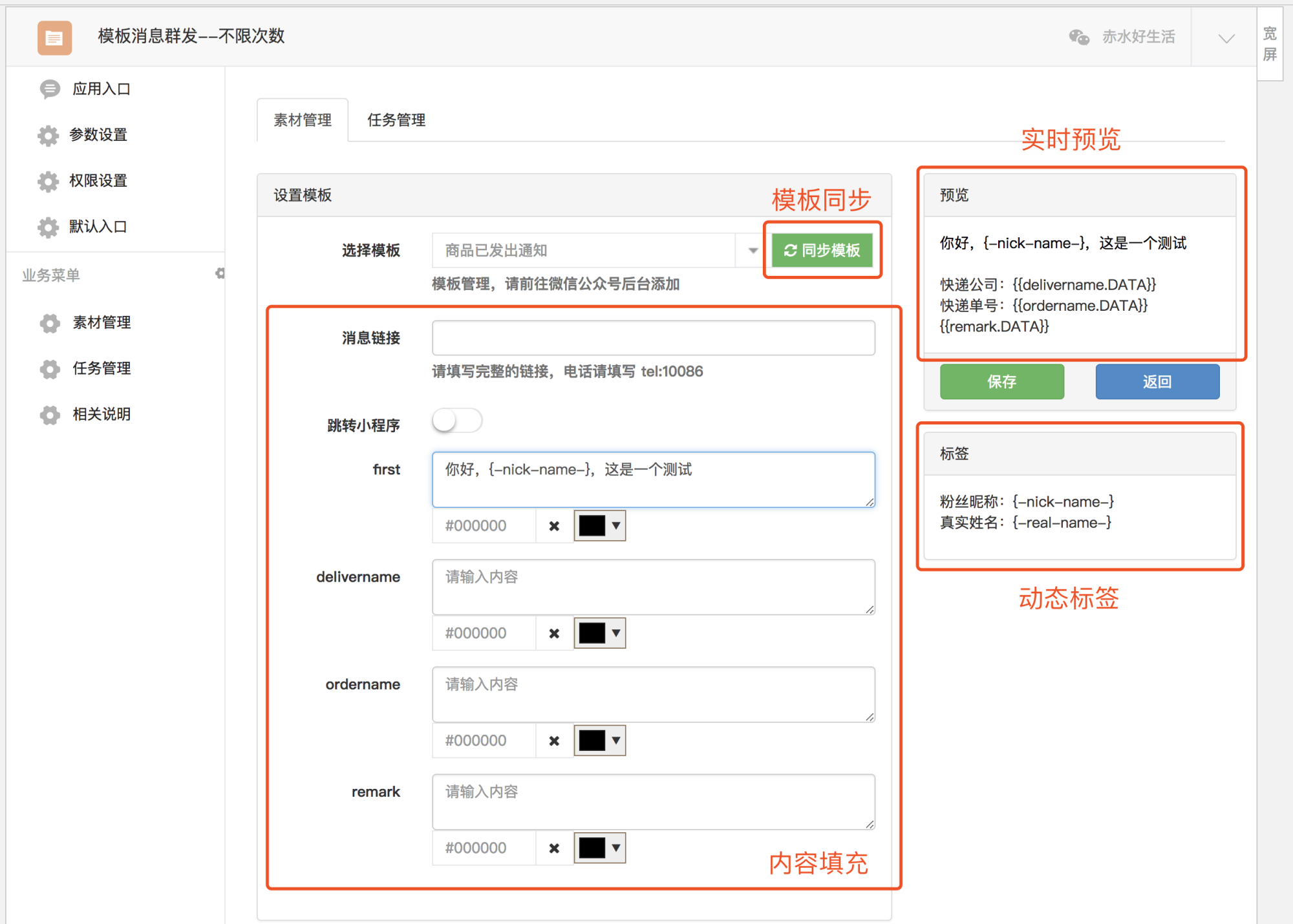Switch to the 任务管理 tab

[x=396, y=120]
